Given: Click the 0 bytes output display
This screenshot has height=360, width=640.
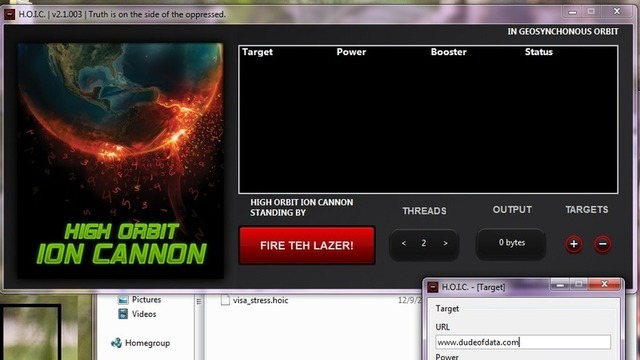Looking at the screenshot, I should [511, 244].
